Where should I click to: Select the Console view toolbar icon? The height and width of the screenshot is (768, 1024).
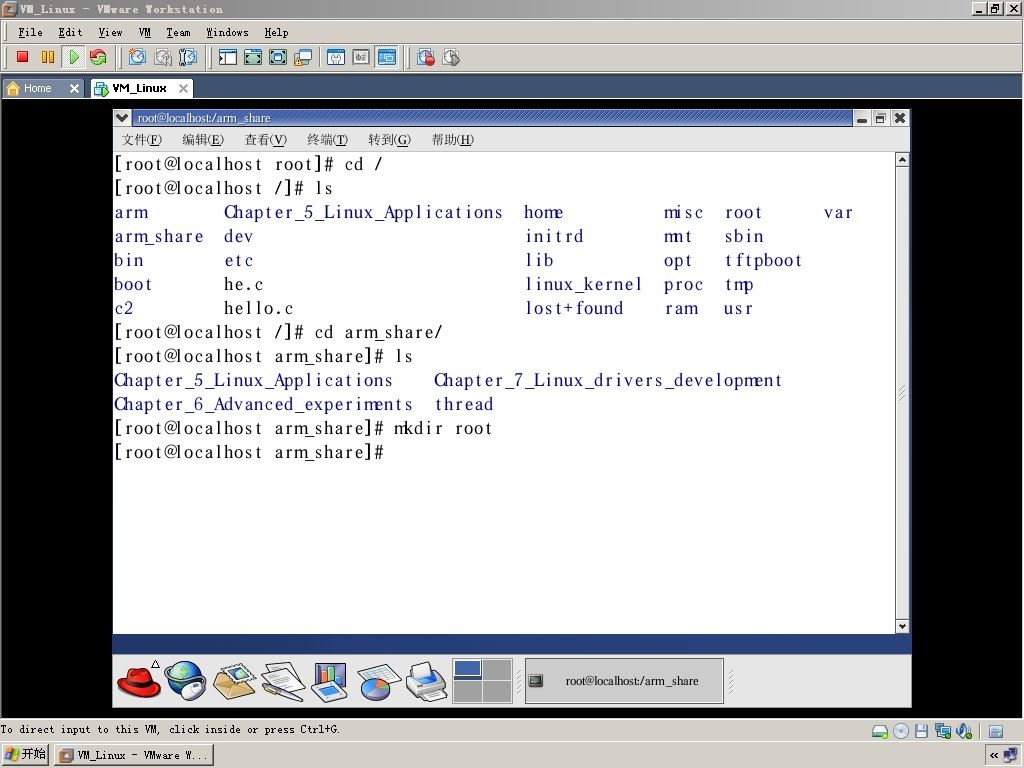(387, 57)
